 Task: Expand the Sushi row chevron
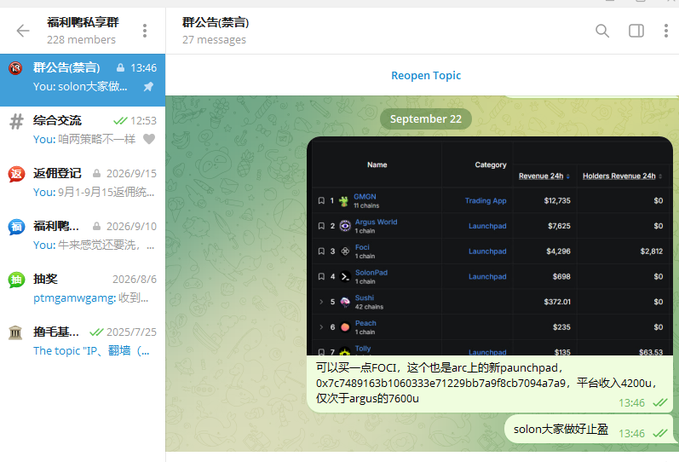321,302
